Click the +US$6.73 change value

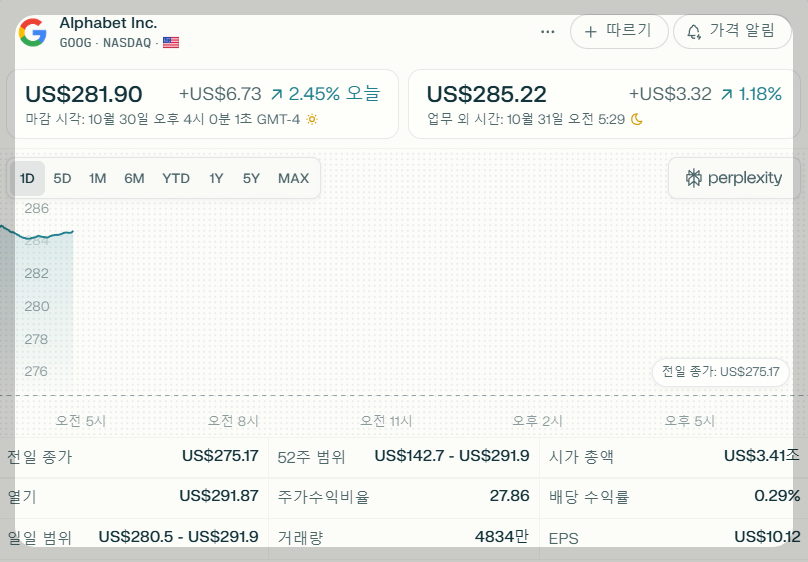220,94
